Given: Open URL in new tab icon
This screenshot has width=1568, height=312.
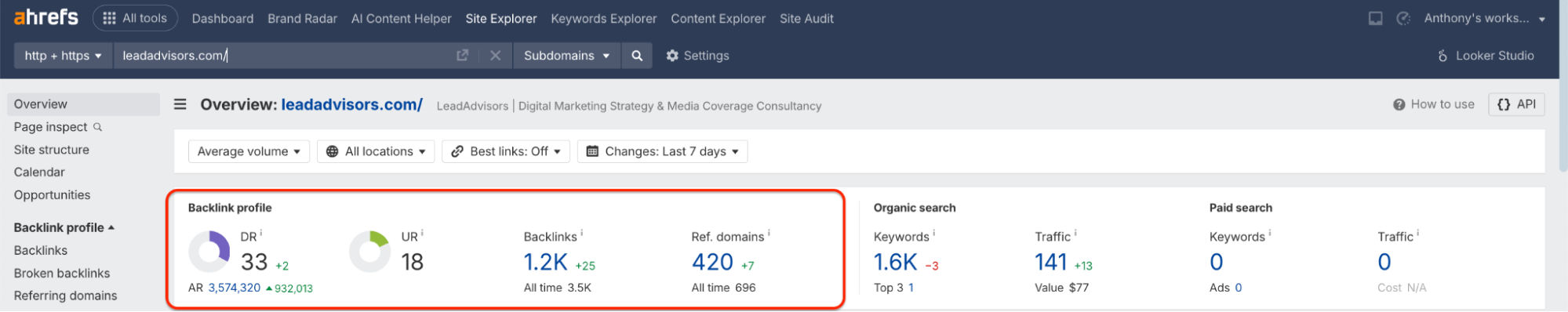Looking at the screenshot, I should [462, 56].
